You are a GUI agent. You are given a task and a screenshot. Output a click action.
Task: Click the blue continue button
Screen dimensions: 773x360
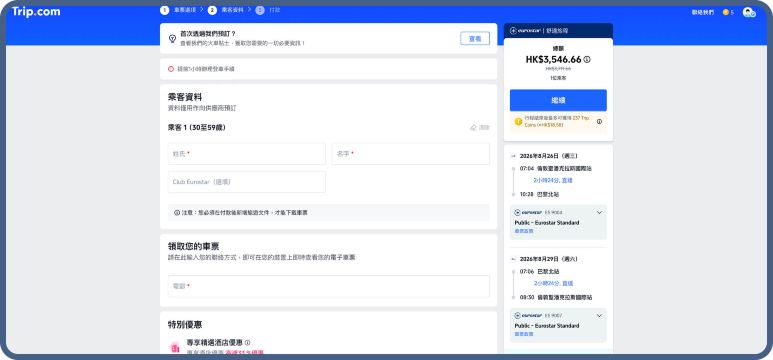pos(558,100)
